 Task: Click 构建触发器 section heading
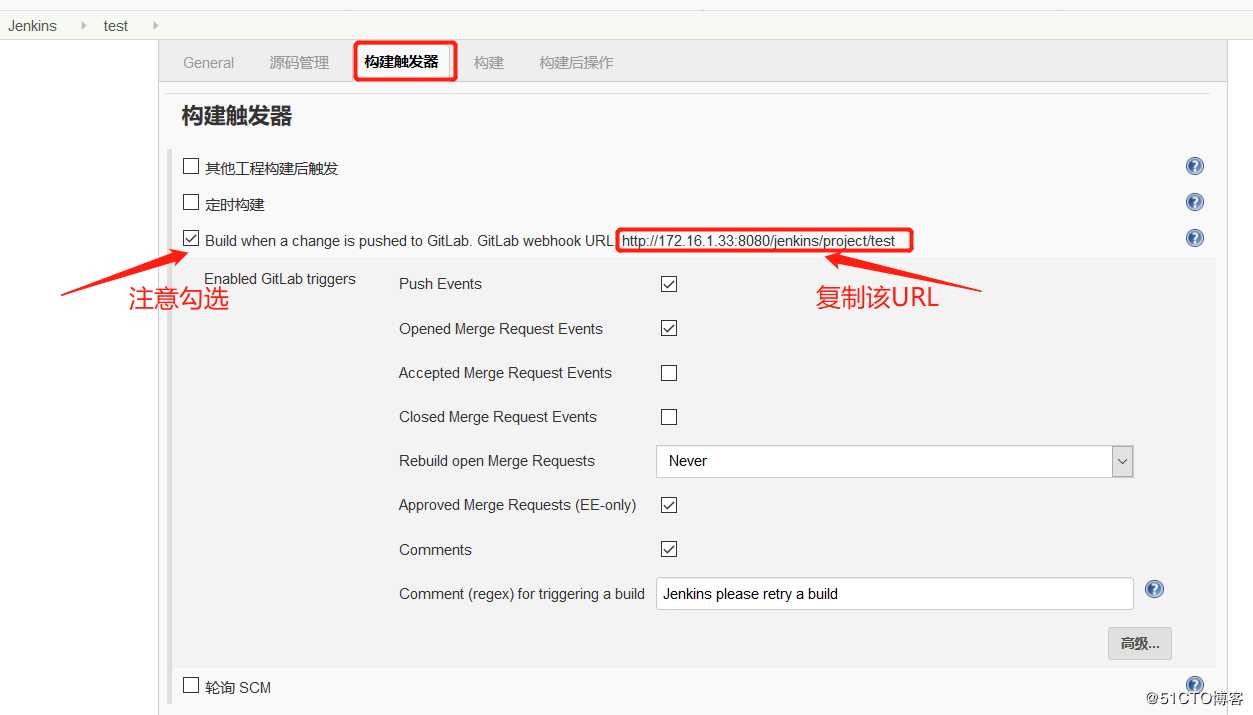click(237, 117)
